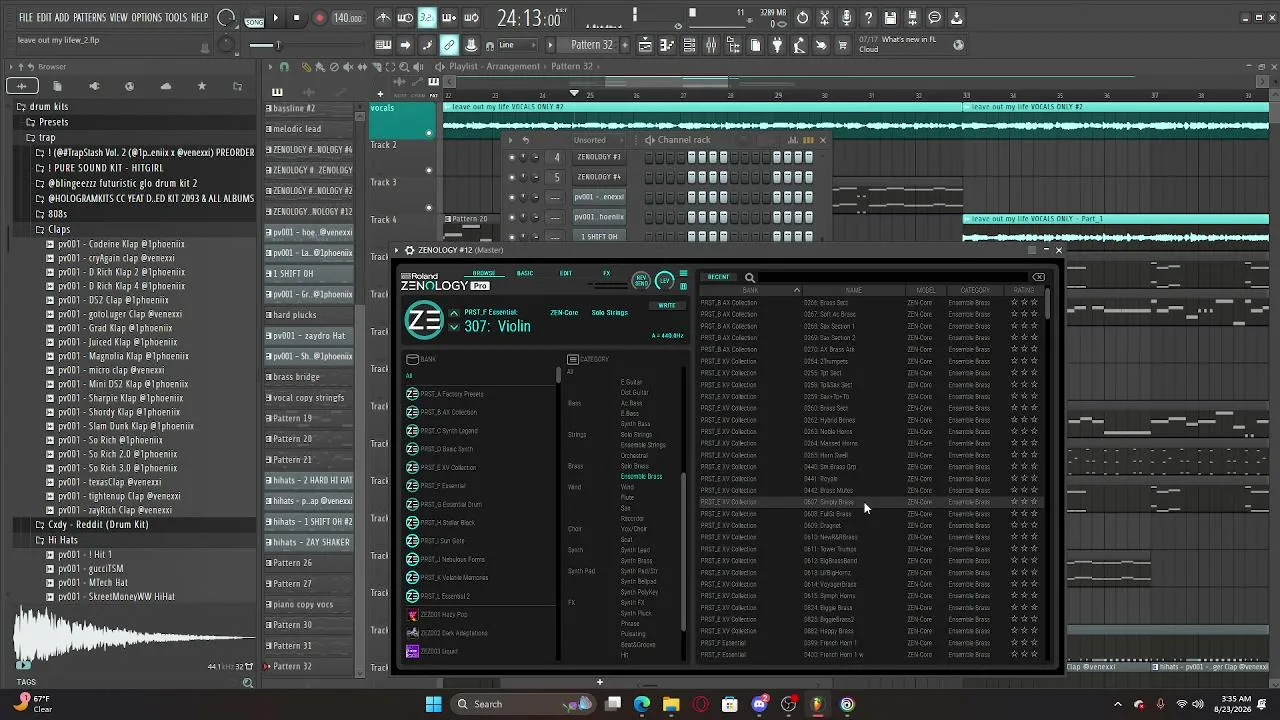The height and width of the screenshot is (720, 1280).
Task: Arm the red Record button
Action: (x=320, y=18)
